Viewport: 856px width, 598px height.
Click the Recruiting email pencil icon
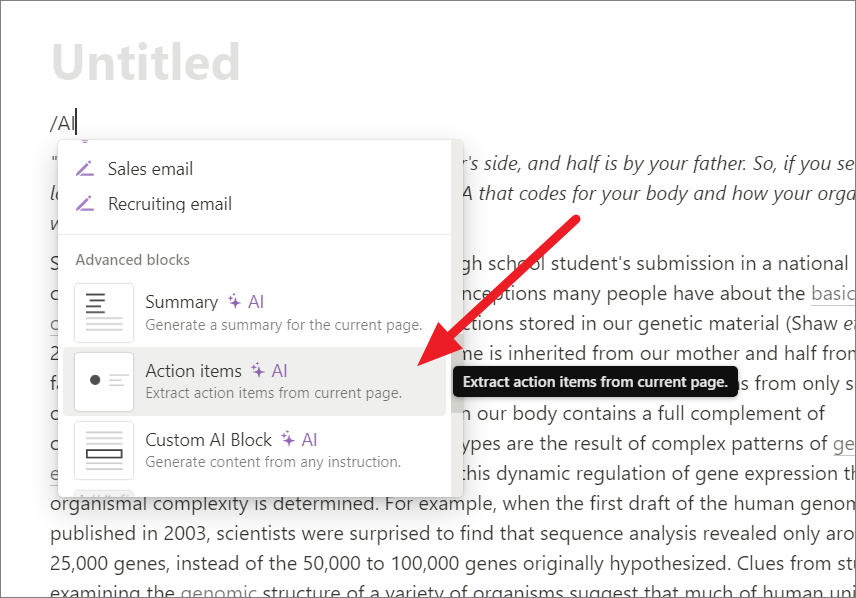(x=85, y=203)
